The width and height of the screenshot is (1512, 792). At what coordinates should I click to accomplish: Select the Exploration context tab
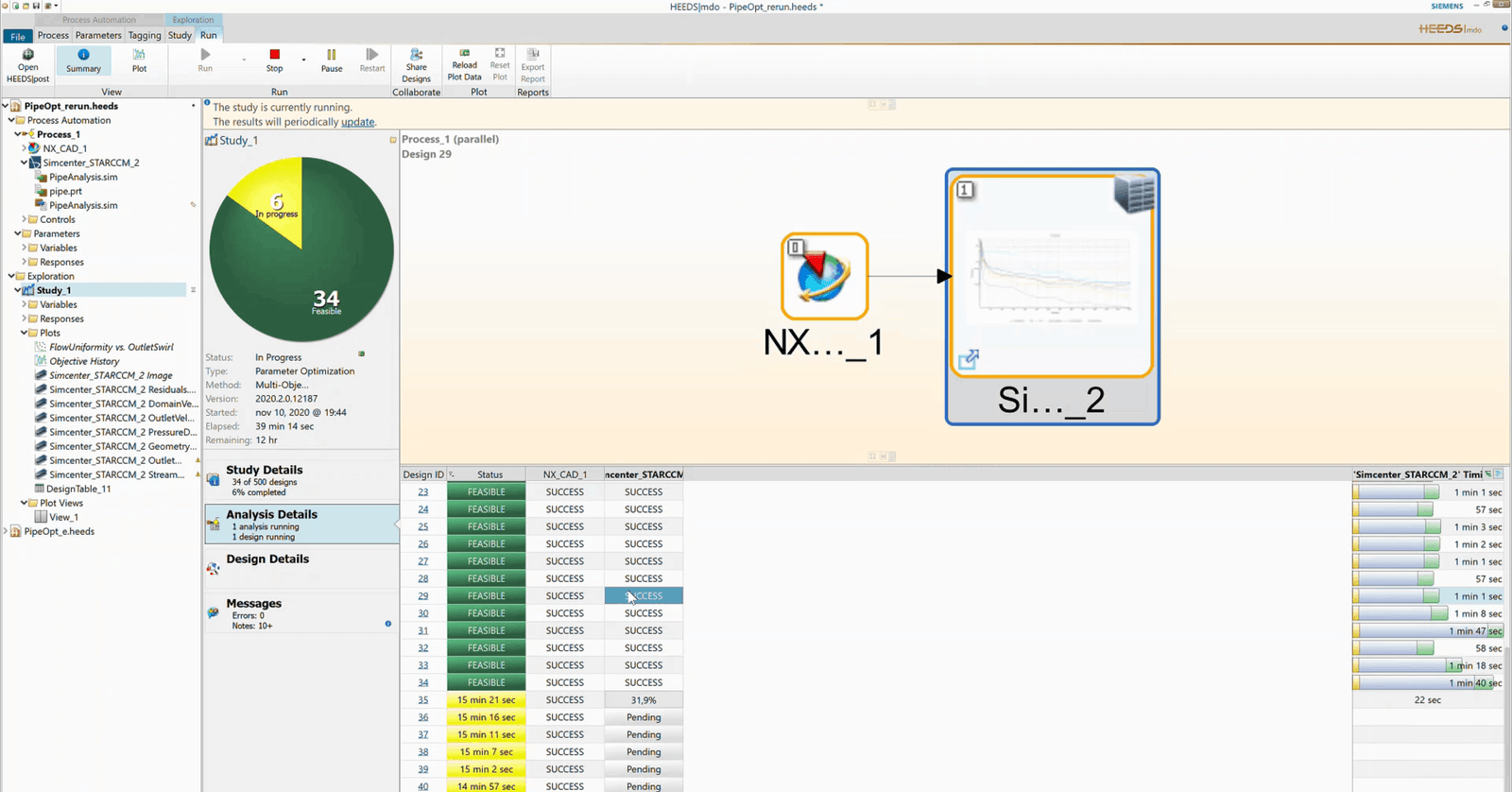click(x=193, y=20)
